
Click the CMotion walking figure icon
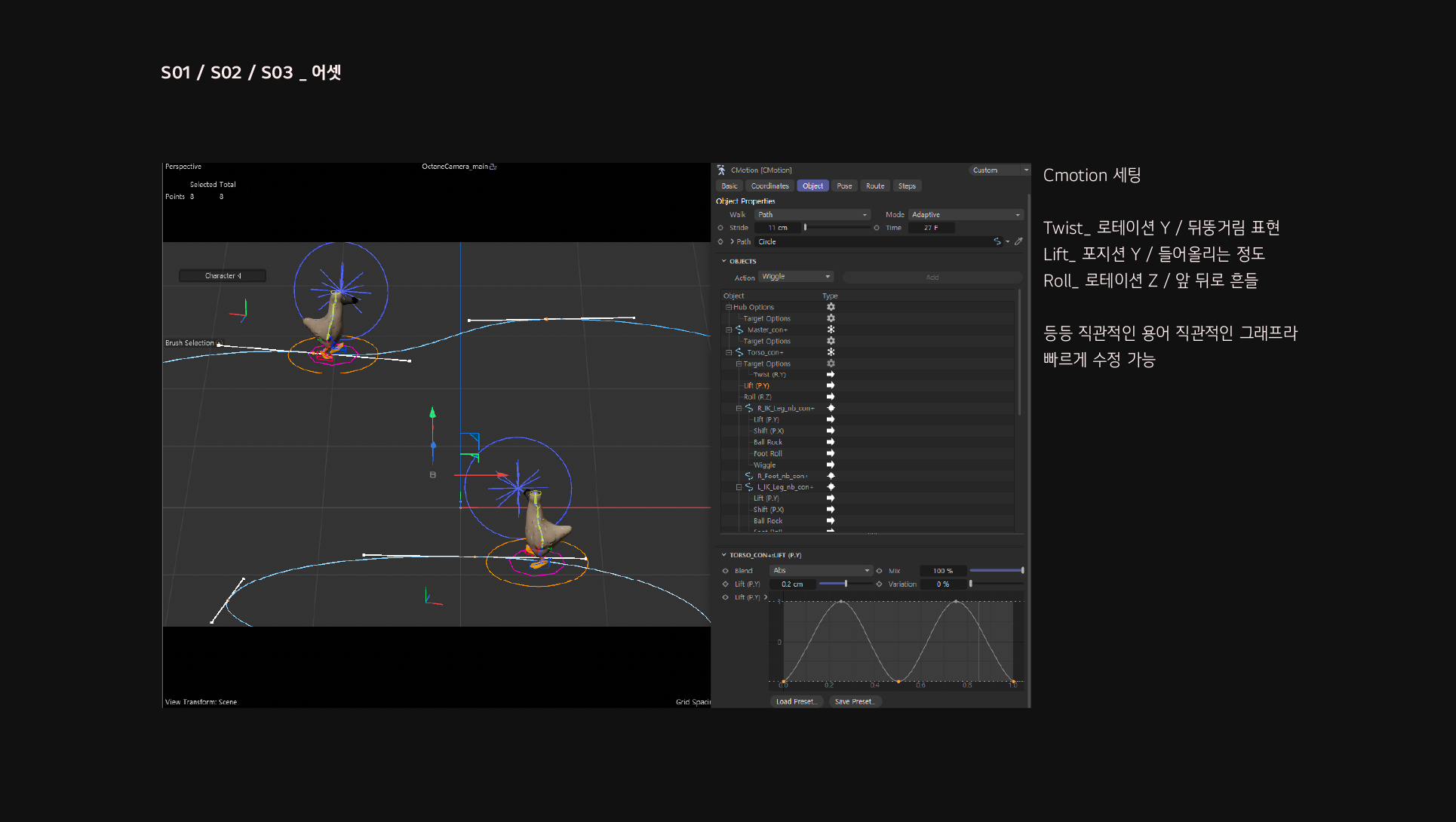point(721,170)
